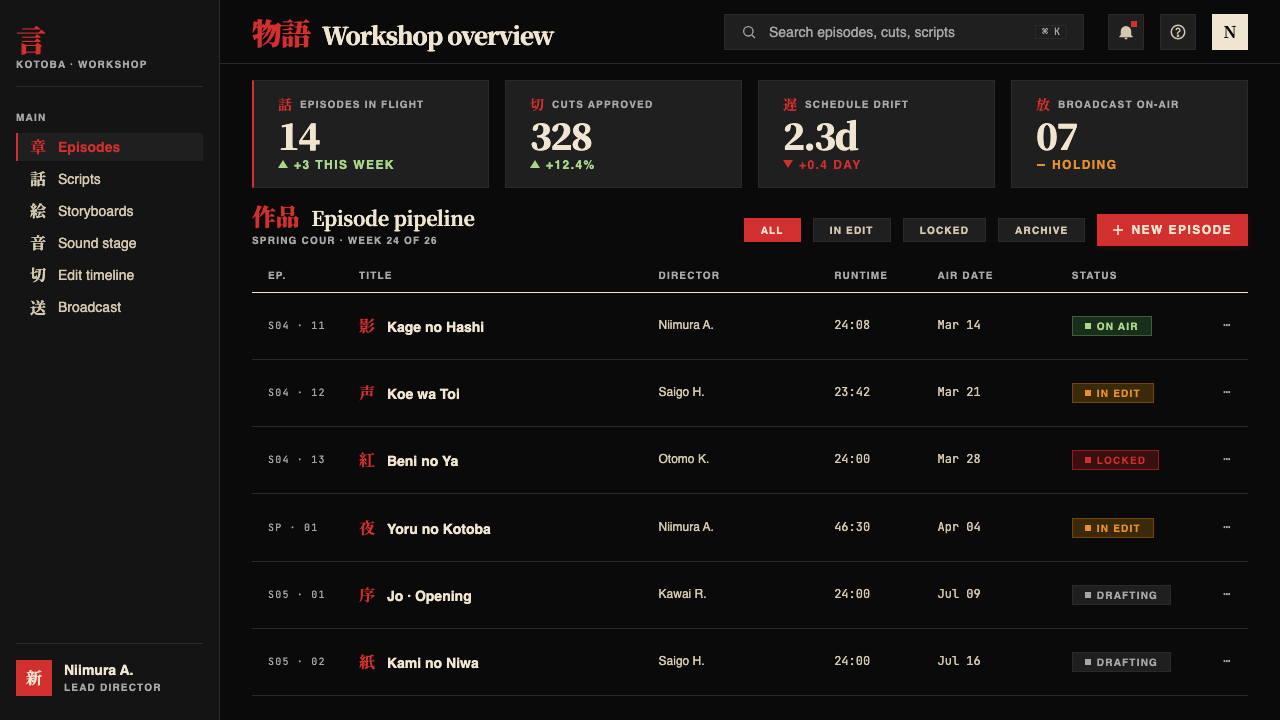Open row menu for Kage no Hashi
This screenshot has width=1280, height=720.
tap(1226, 325)
